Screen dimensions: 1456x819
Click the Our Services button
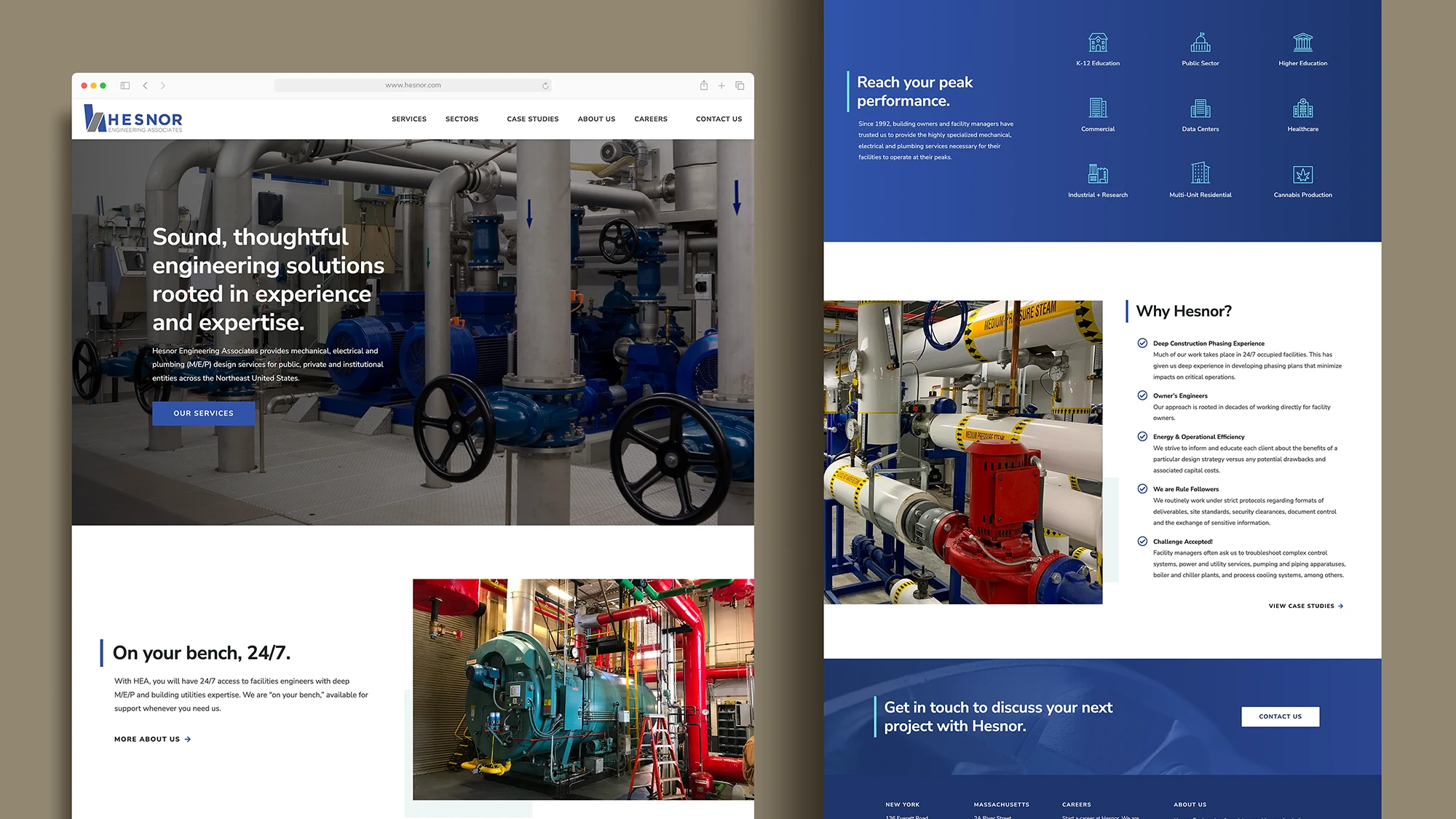204,413
